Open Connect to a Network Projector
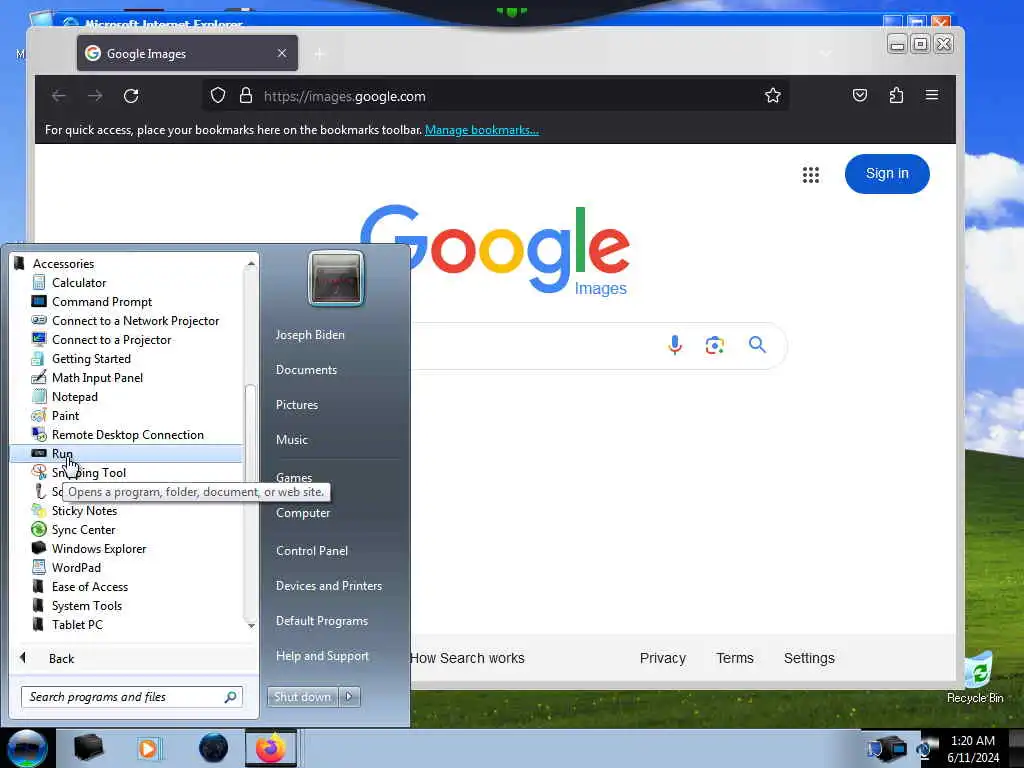 135,321
